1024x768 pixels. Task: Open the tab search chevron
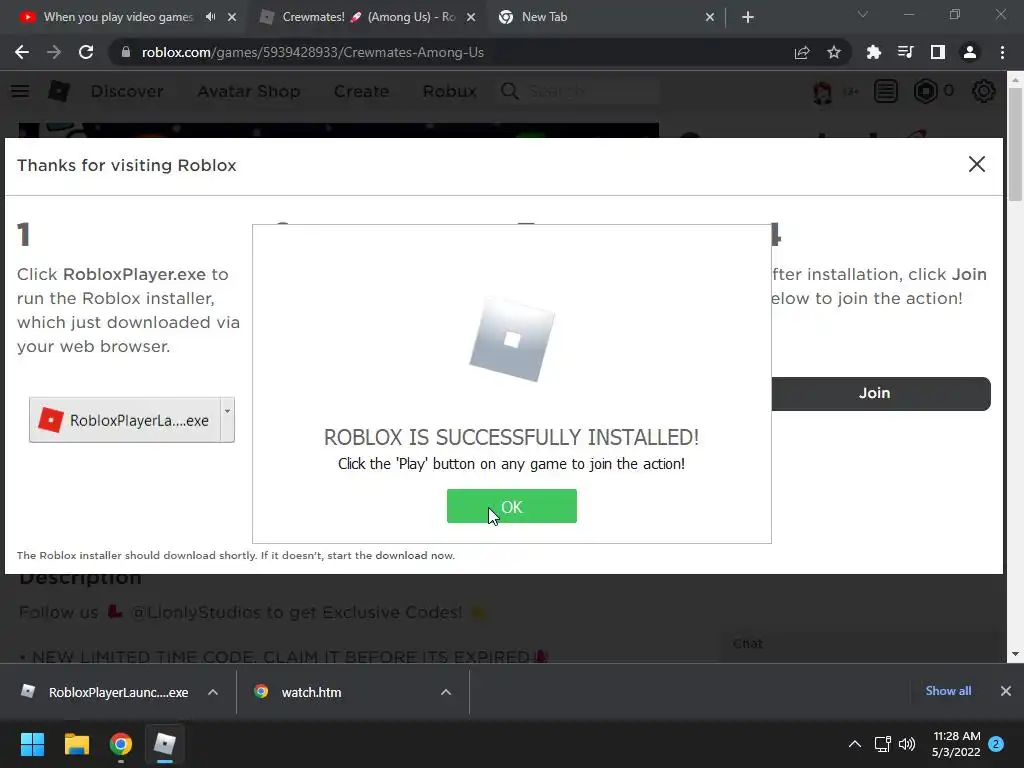(863, 14)
